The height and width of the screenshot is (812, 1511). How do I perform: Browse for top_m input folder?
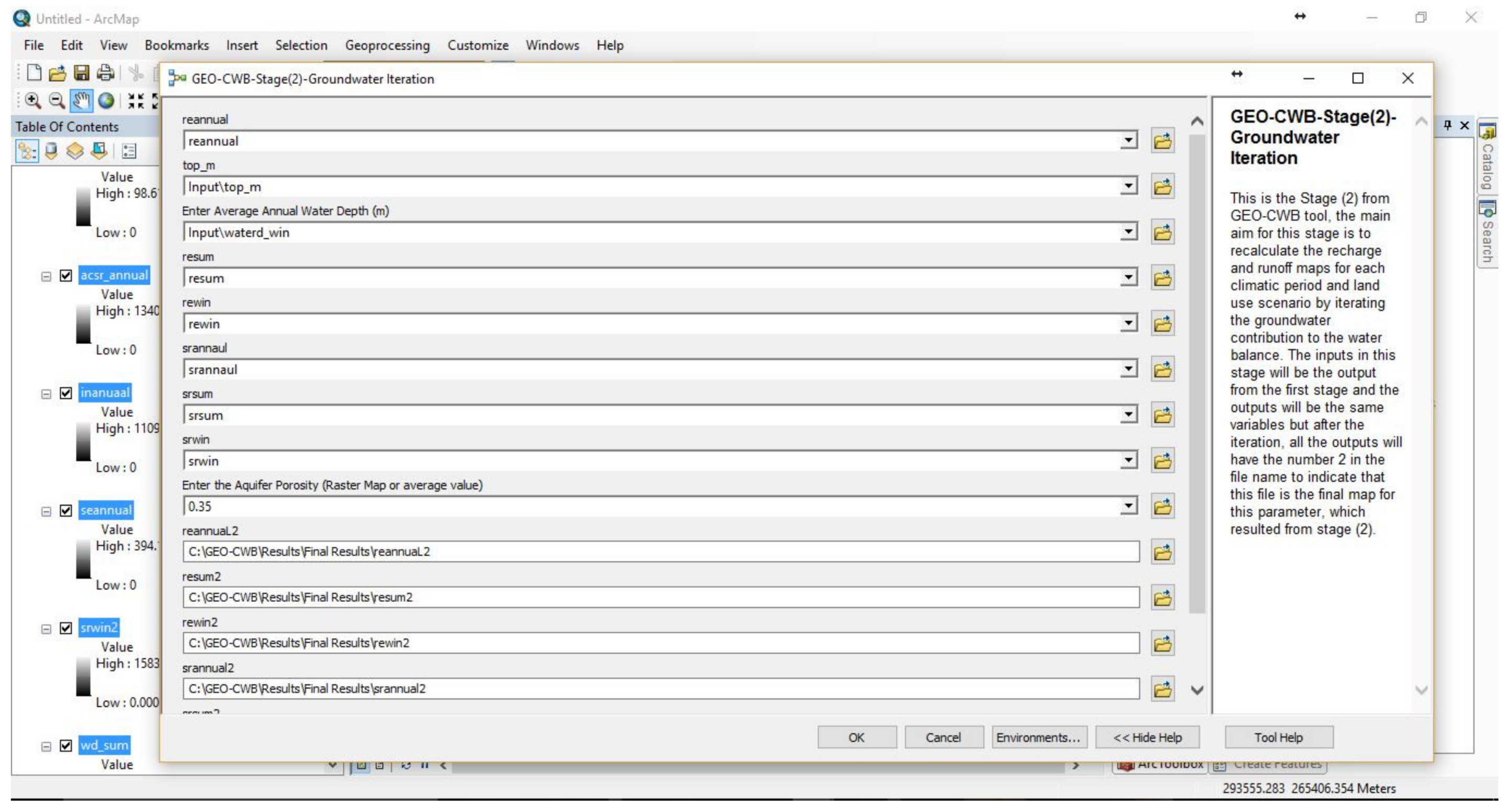coord(1161,187)
